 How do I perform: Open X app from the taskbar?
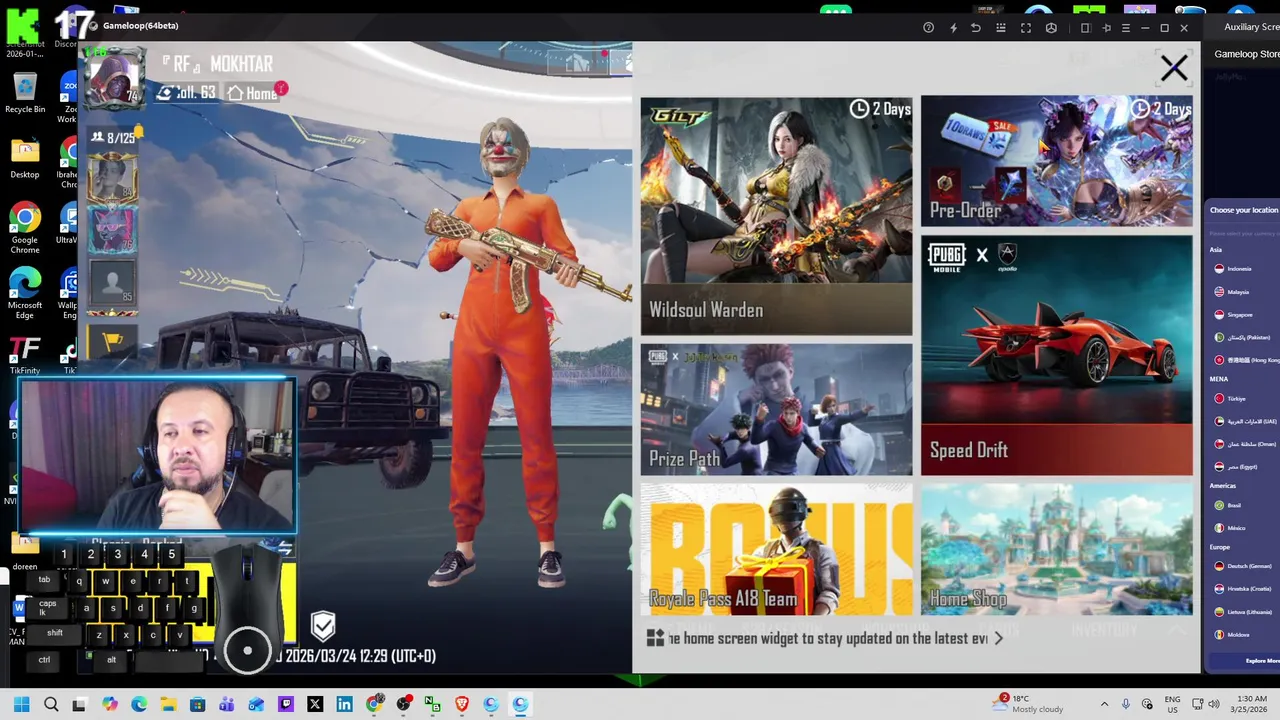pyautogui.click(x=315, y=704)
